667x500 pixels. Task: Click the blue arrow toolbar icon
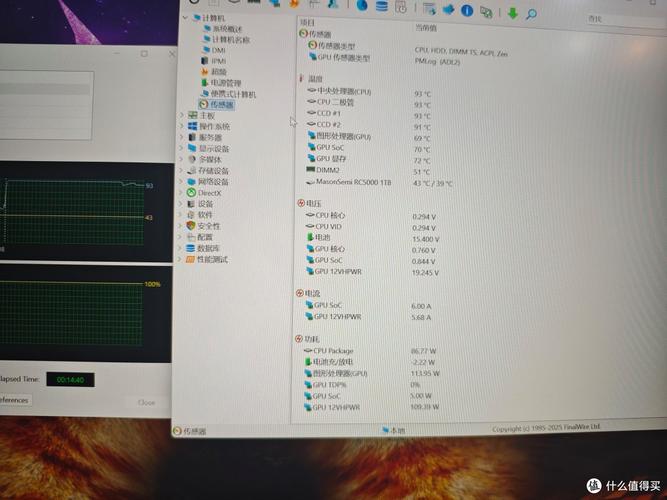click(x=449, y=10)
